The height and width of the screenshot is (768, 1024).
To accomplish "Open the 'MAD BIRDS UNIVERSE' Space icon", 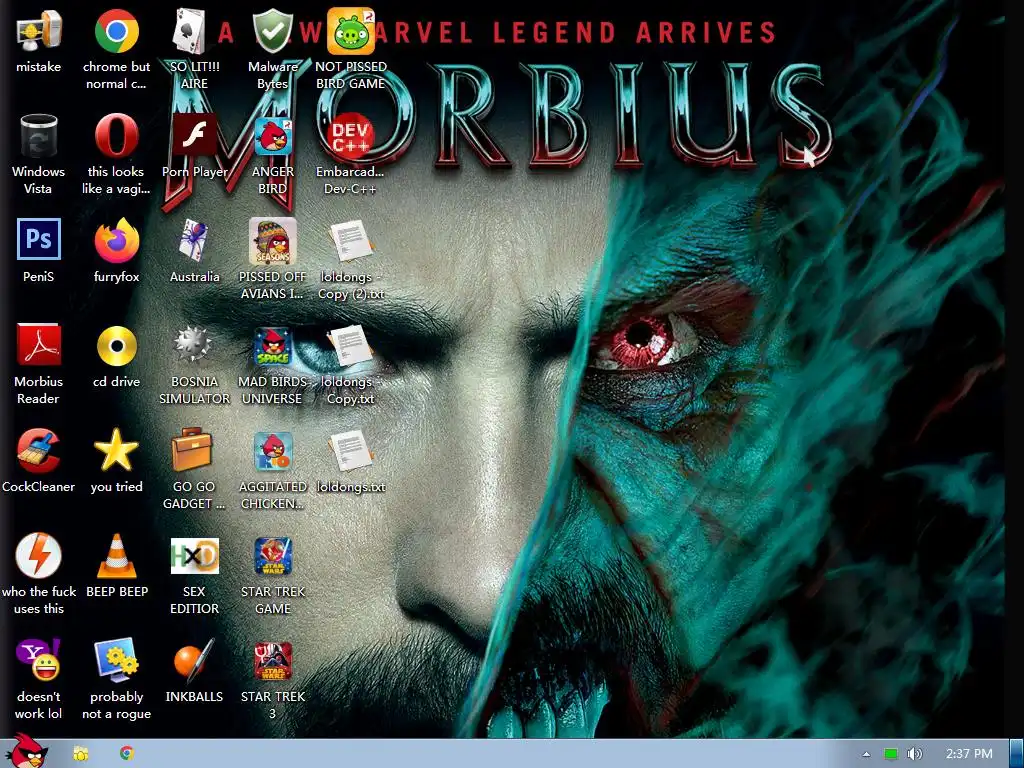I will [272, 346].
